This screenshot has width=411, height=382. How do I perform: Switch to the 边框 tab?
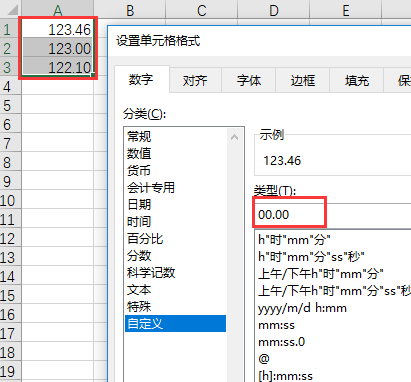point(303,81)
